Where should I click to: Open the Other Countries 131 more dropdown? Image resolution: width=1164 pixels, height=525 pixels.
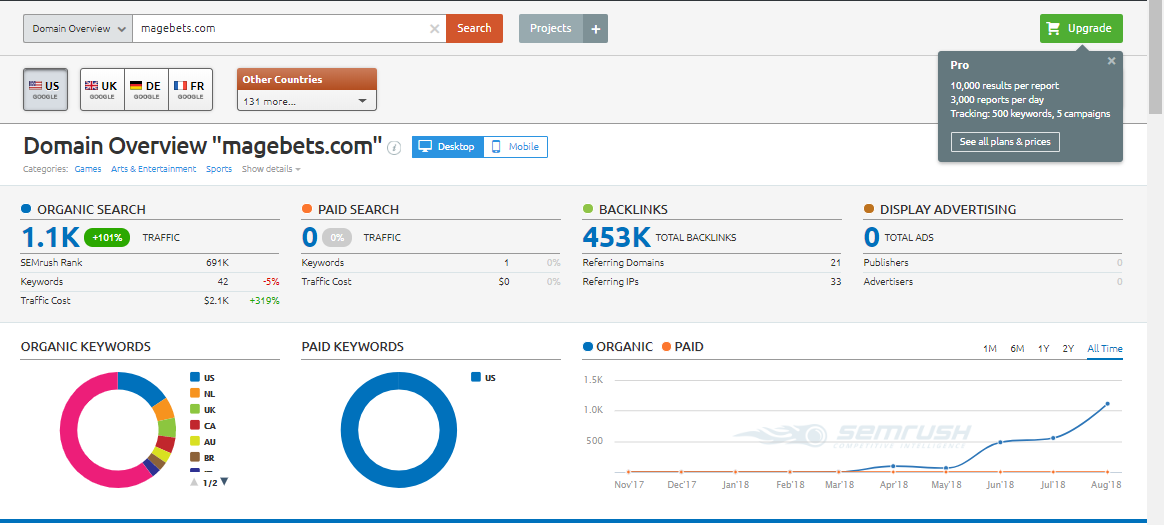[x=307, y=101]
